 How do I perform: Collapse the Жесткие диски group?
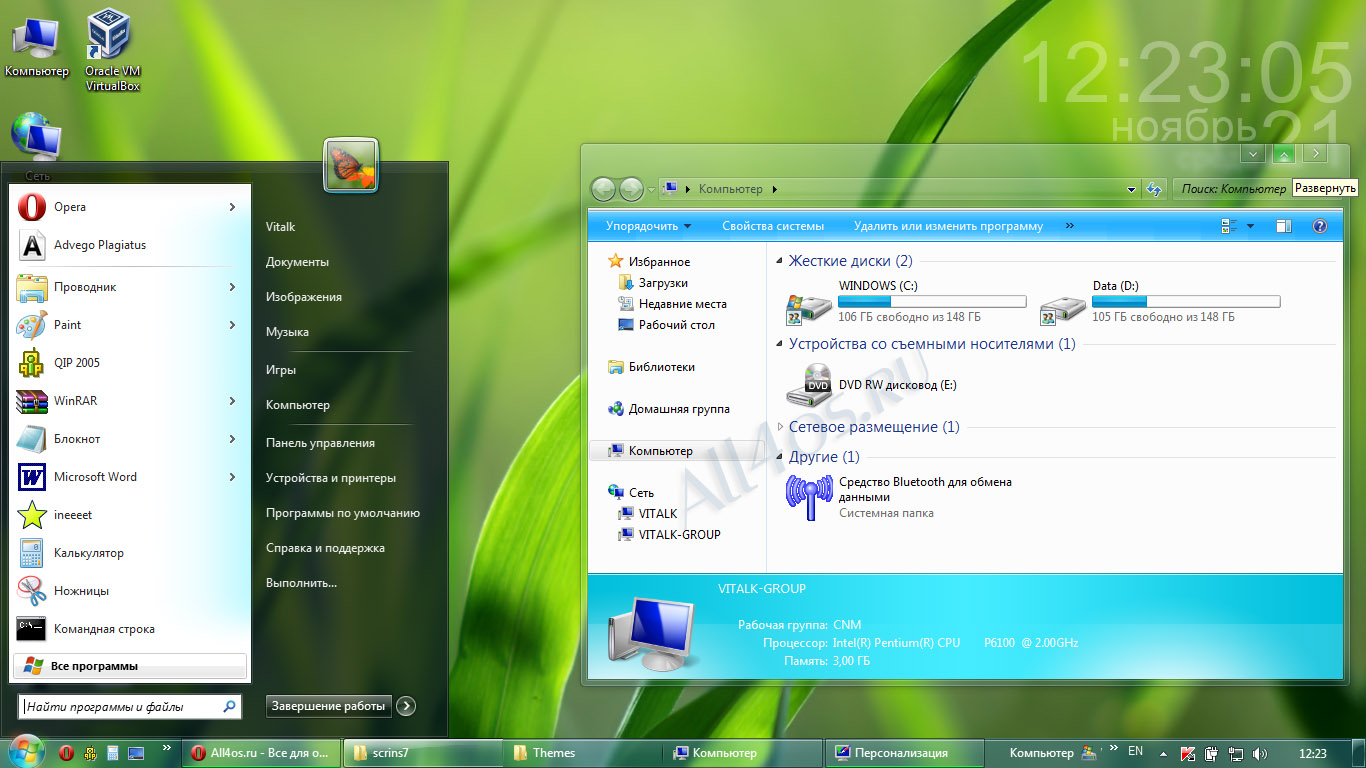coord(781,261)
